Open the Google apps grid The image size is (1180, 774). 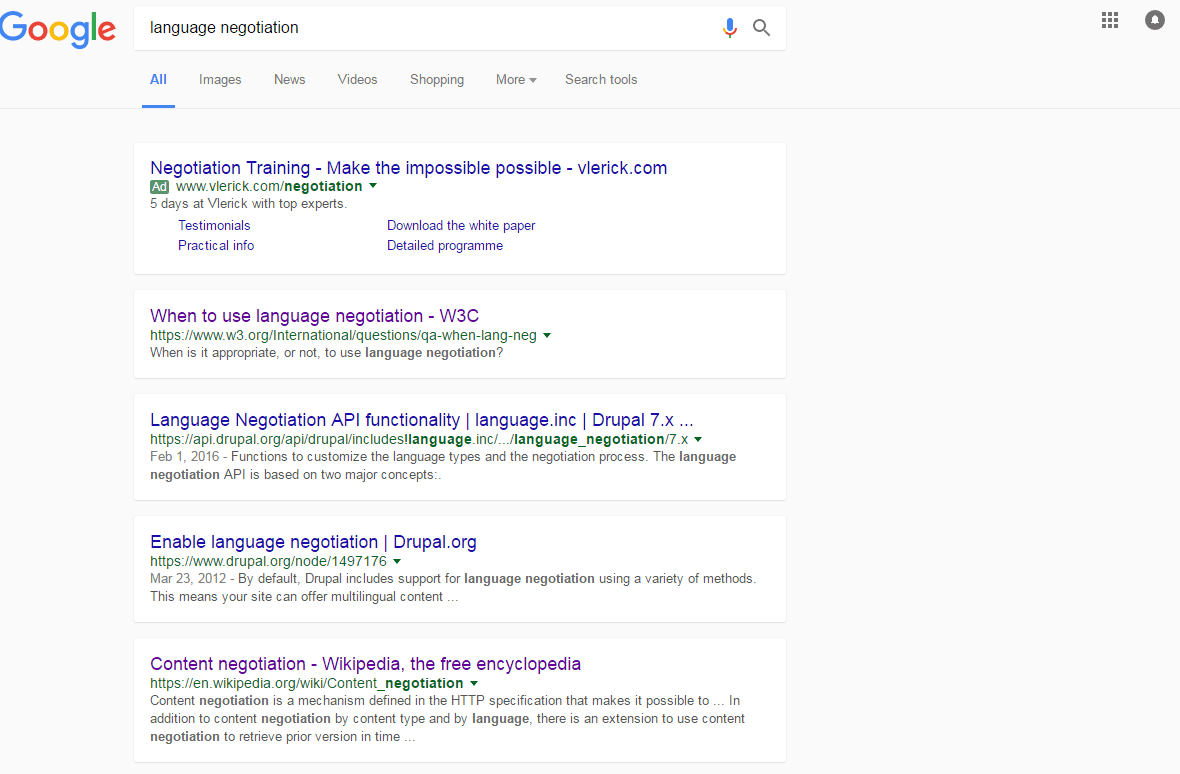pos(1110,20)
